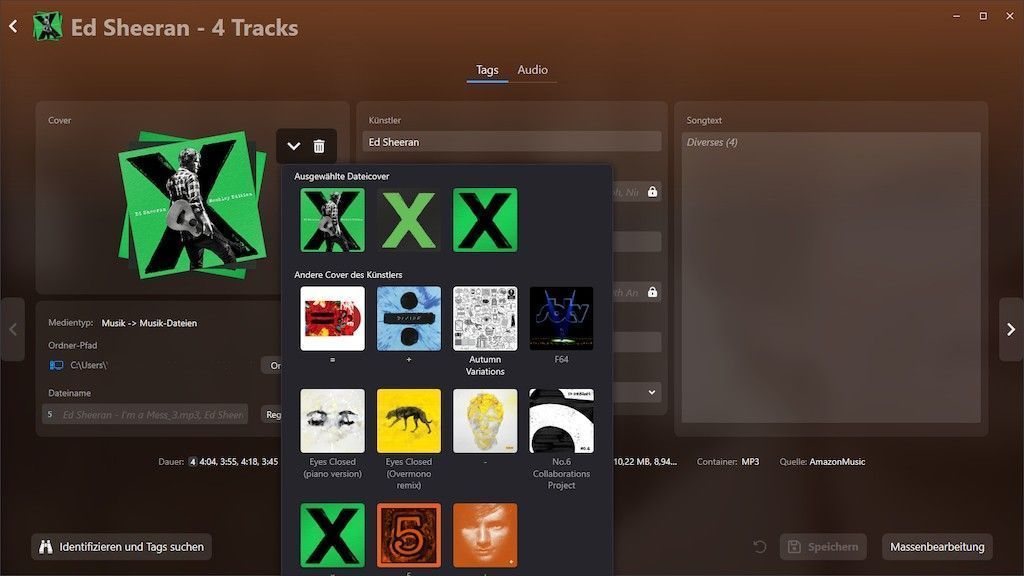
Task: Select the Tags tab
Action: coord(487,70)
